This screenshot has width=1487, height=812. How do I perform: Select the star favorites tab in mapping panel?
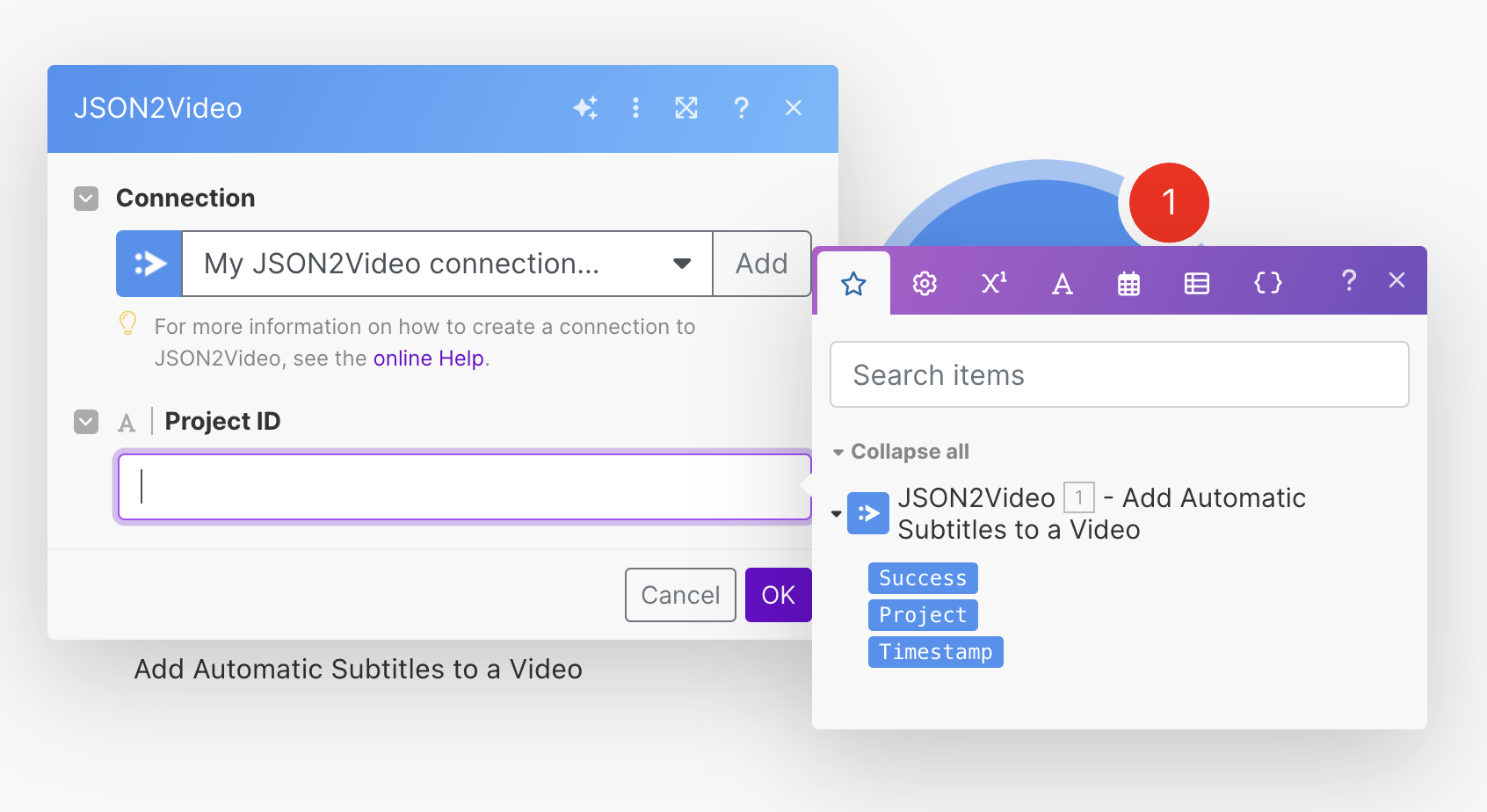click(x=853, y=283)
